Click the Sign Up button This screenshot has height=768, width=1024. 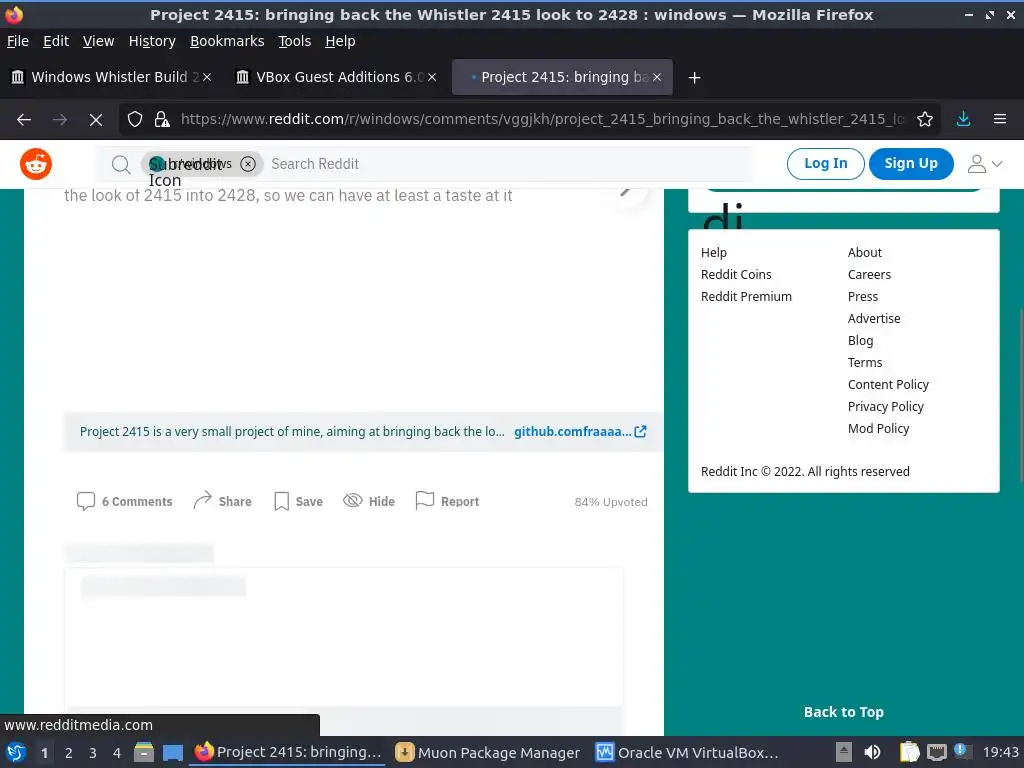(911, 164)
